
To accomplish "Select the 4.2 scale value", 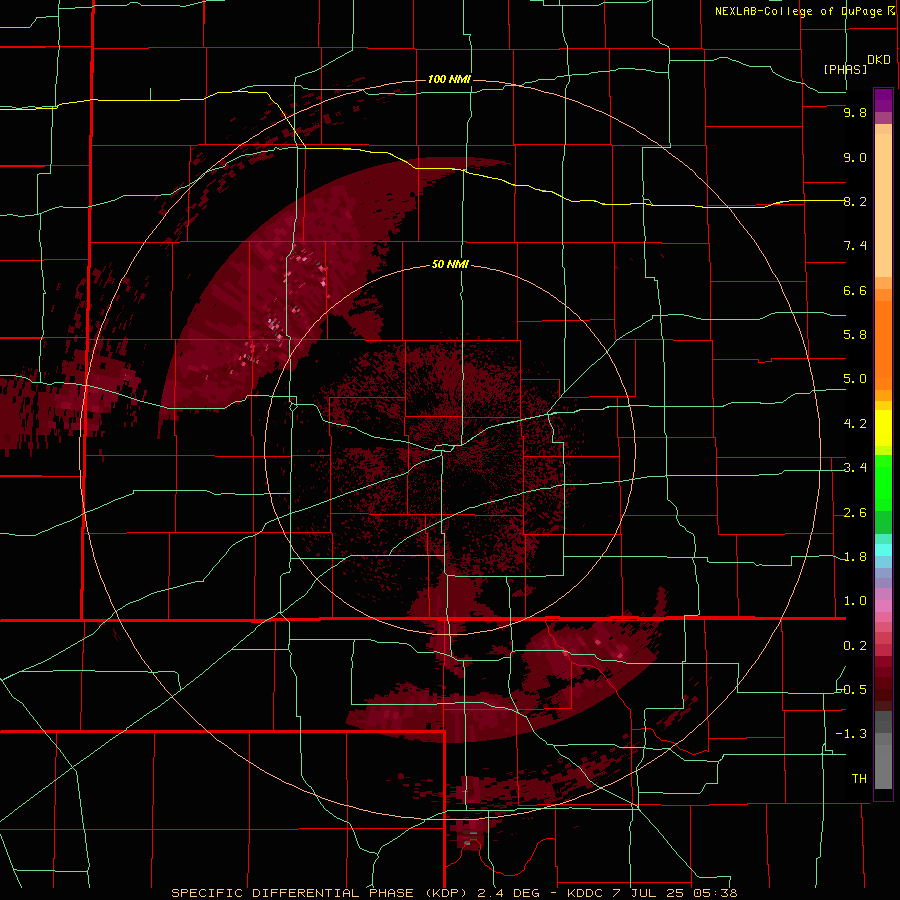I will [x=855, y=424].
